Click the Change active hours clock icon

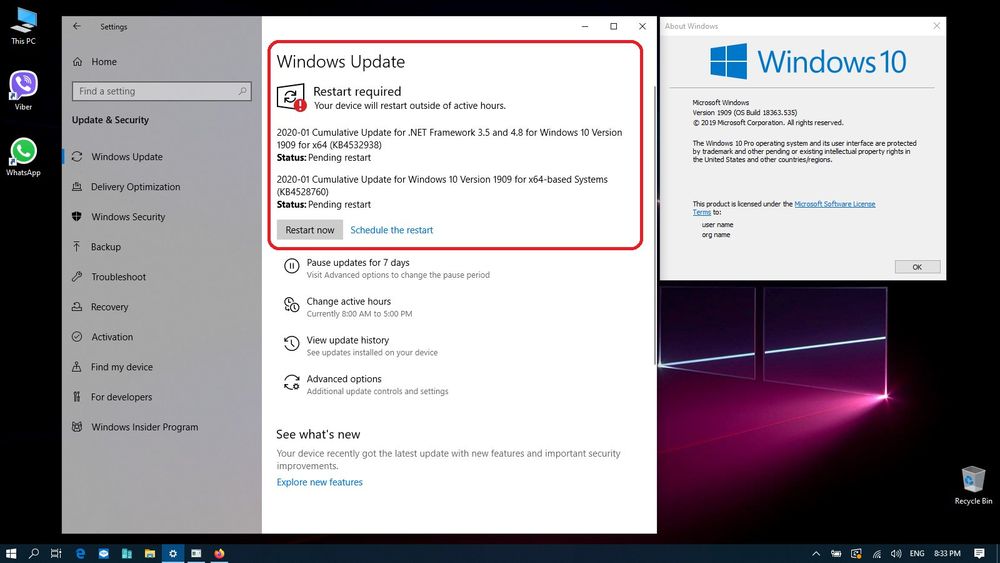[x=291, y=305]
